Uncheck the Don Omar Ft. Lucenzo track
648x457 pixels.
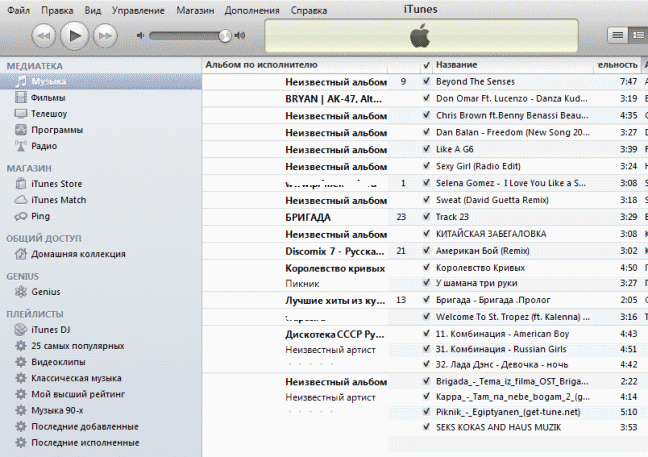pos(426,98)
